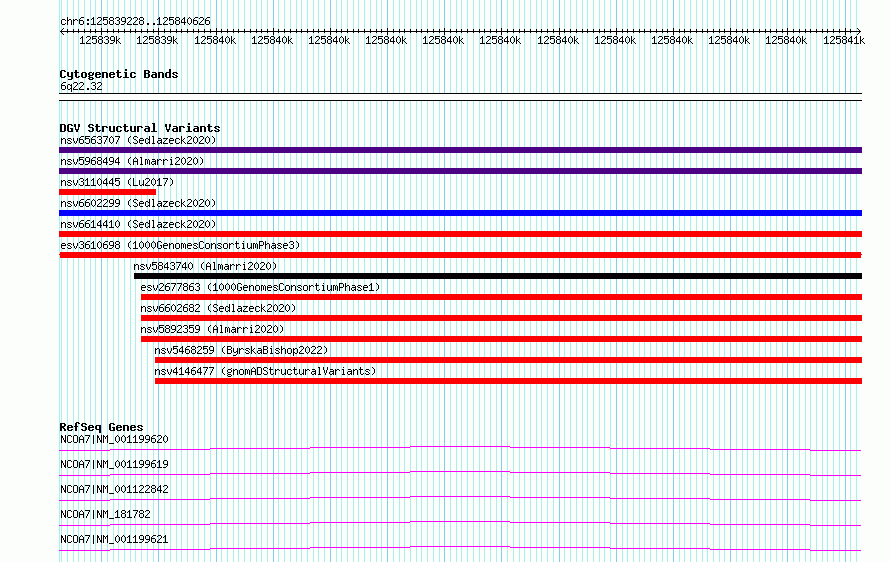Click the 125841k ruler tick label

(843, 40)
